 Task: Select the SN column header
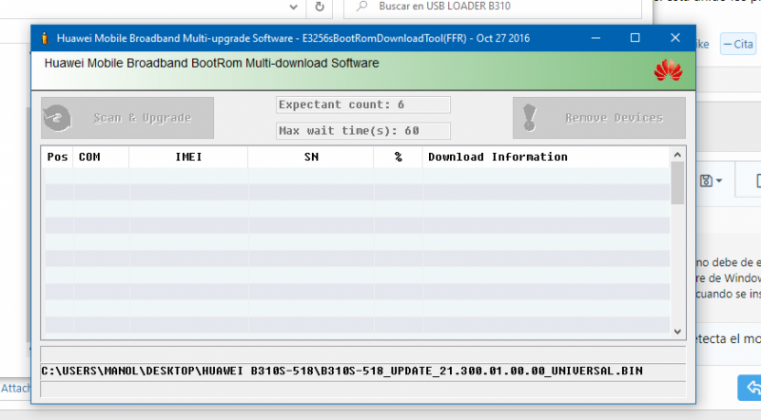(x=311, y=157)
